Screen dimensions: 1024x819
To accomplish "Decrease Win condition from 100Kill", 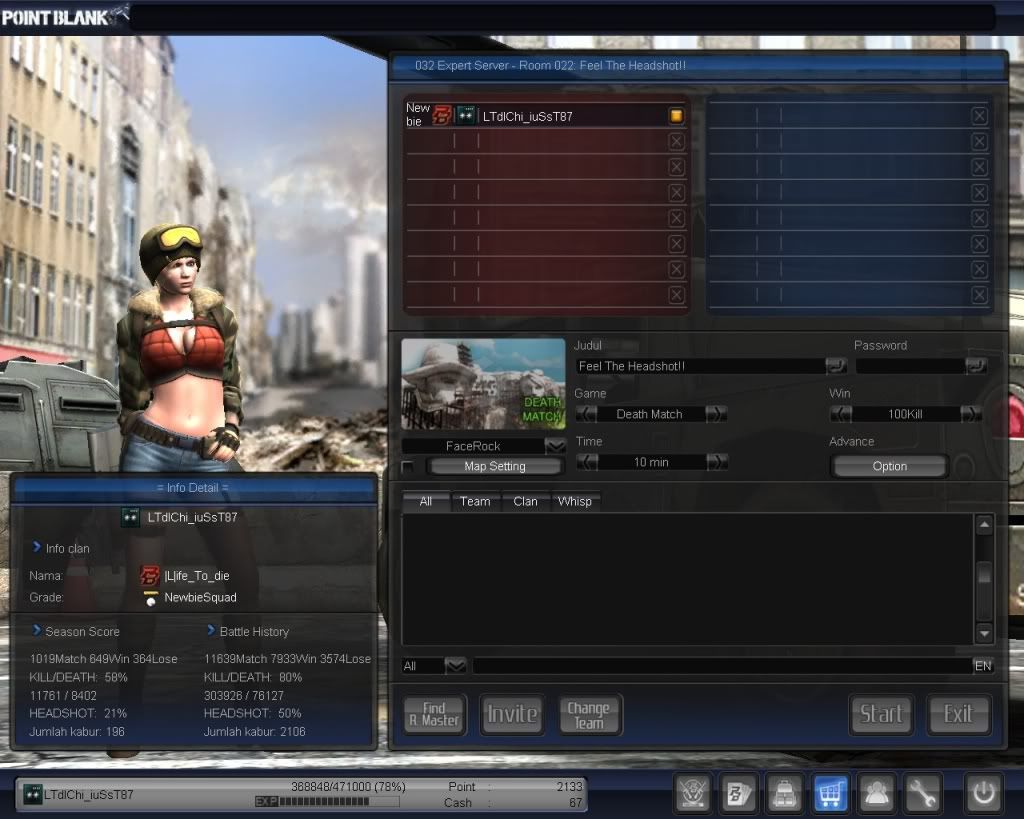I will (841, 414).
